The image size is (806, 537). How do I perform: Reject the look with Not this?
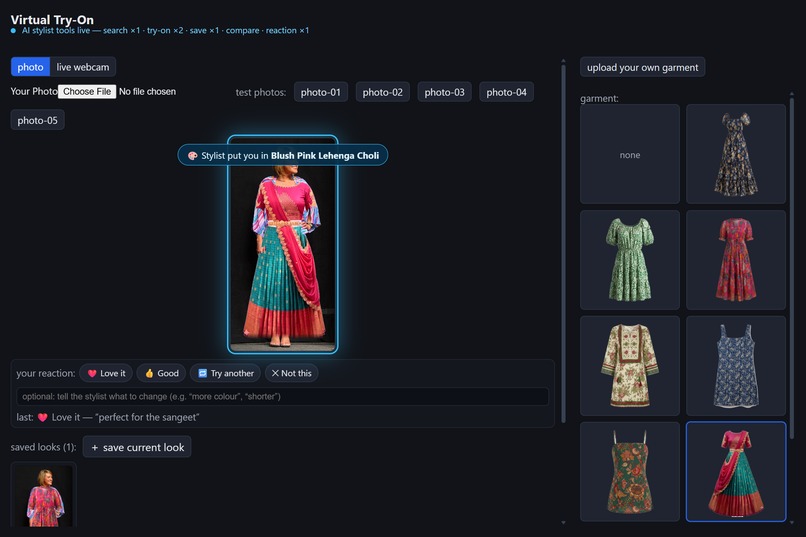click(291, 373)
